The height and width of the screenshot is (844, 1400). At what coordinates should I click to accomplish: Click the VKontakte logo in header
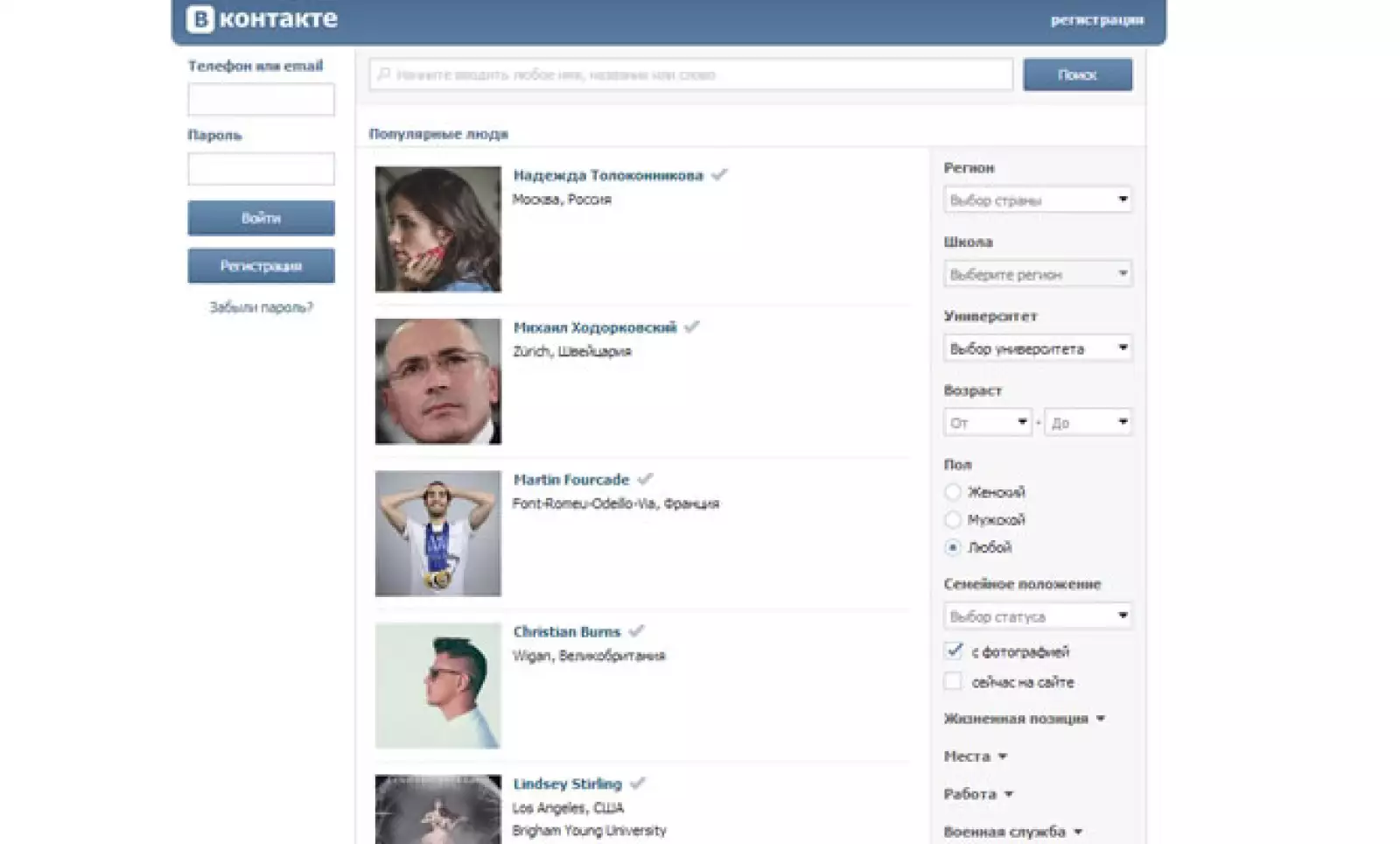(x=262, y=19)
